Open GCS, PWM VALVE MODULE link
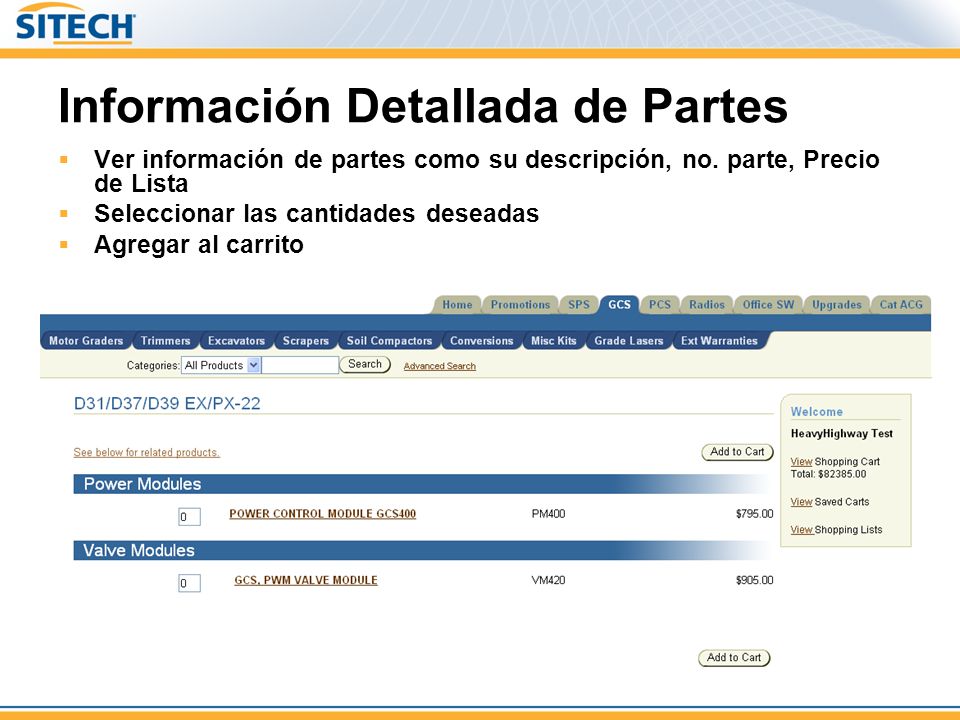960x720 pixels. 306,580
